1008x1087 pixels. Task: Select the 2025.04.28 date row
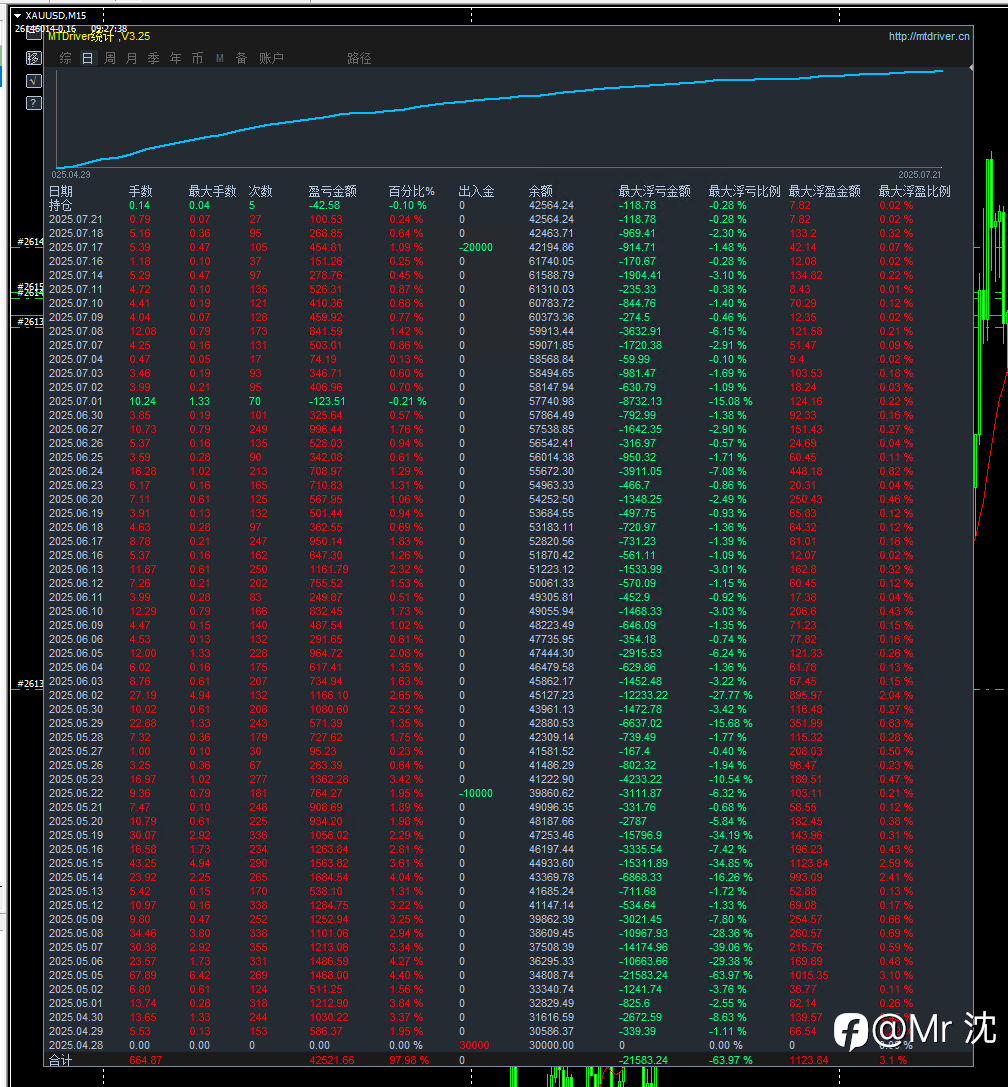click(x=76, y=1045)
